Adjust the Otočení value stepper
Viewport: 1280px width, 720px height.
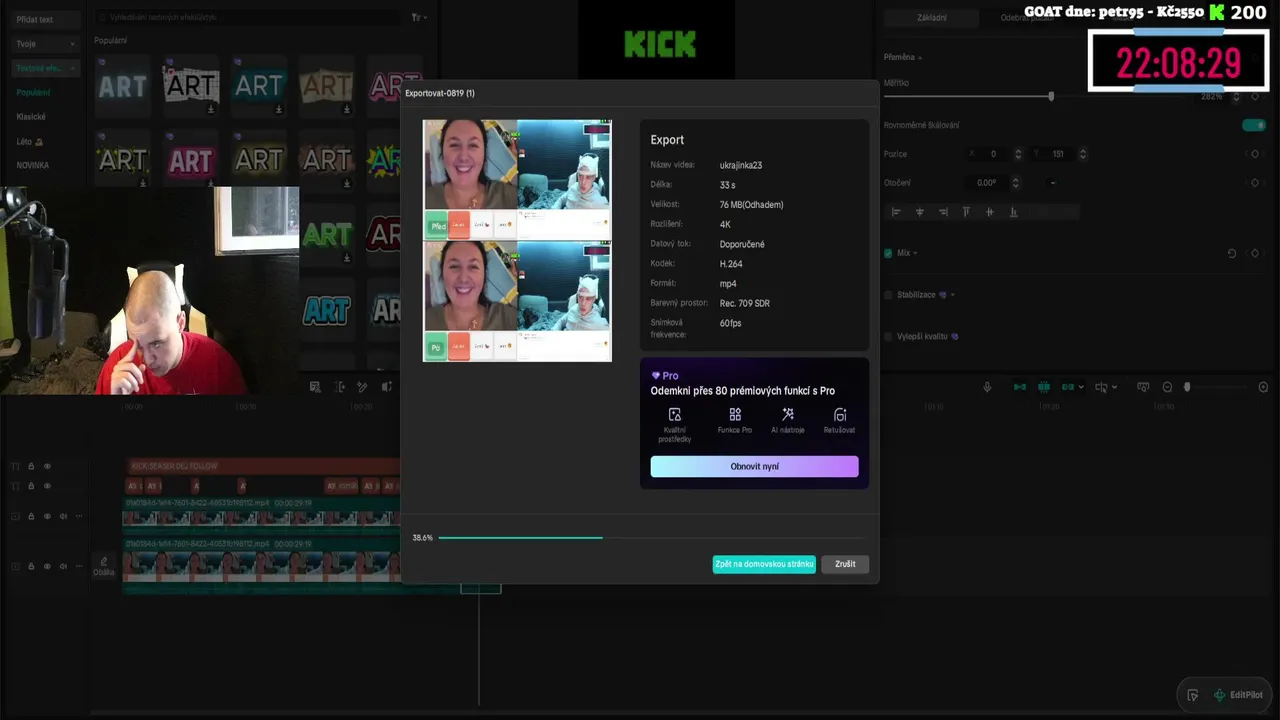coord(1016,183)
